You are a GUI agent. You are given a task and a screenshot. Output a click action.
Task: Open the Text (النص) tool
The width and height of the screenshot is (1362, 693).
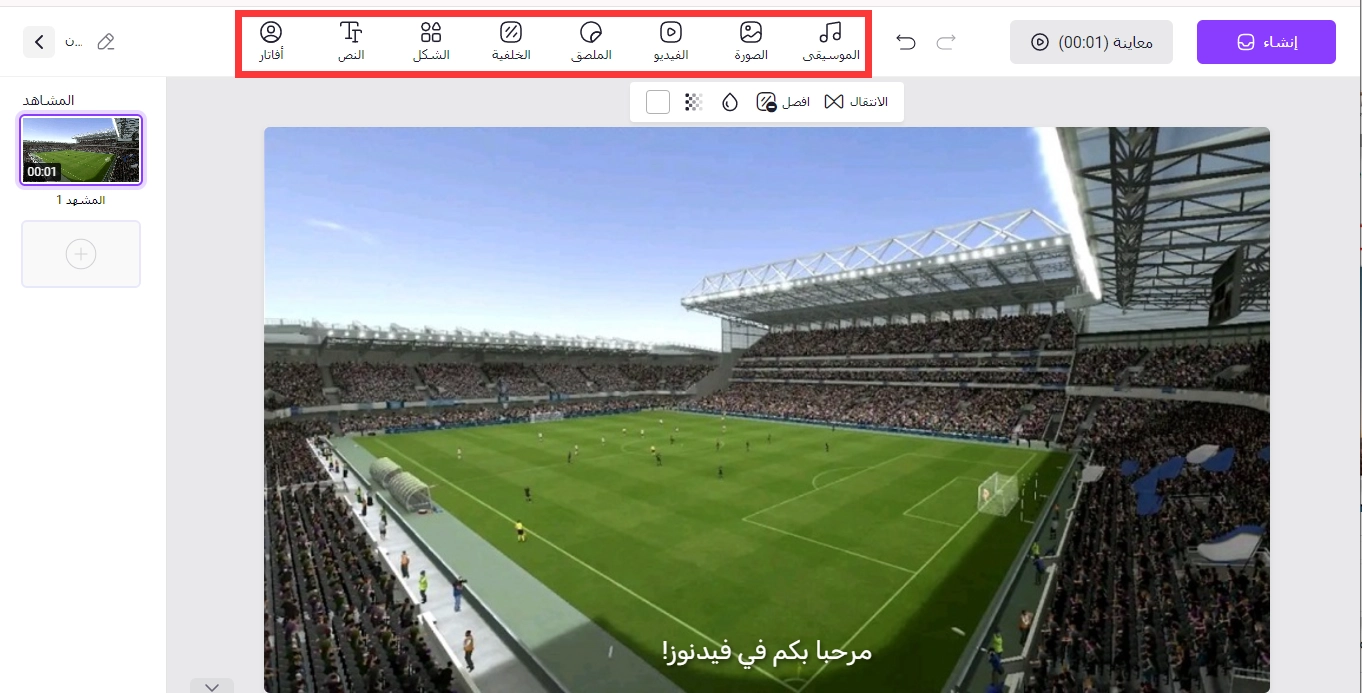351,42
